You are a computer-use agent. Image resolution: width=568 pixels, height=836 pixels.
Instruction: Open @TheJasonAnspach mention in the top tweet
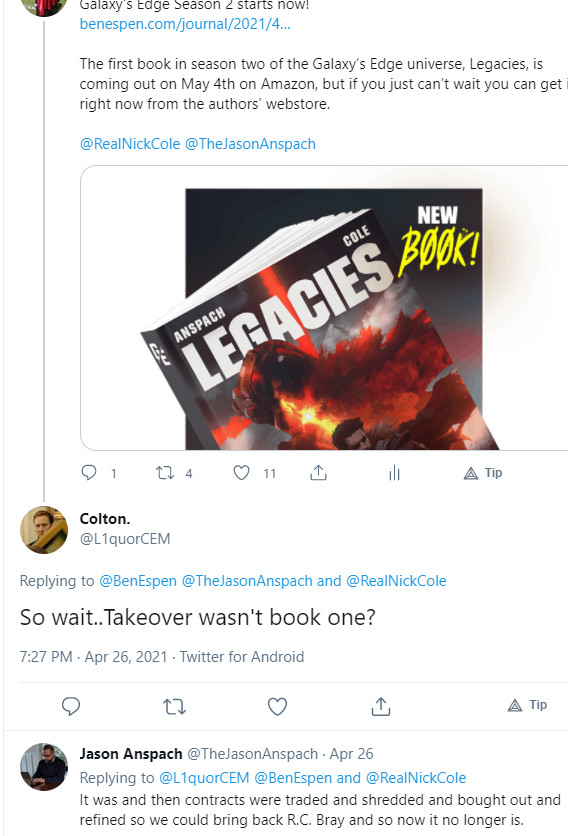point(250,144)
